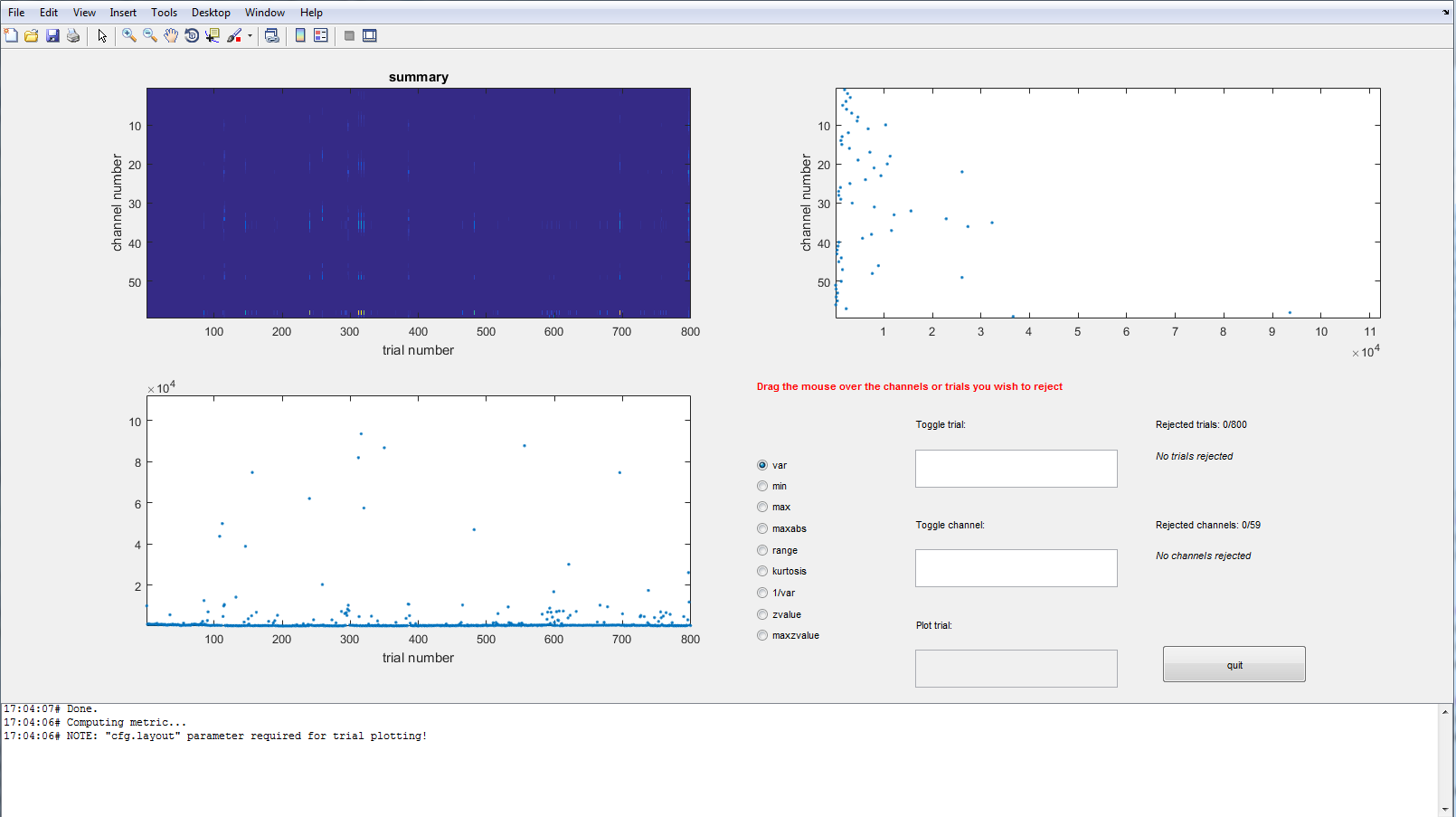Save the figure with the floppy icon
The height and width of the screenshot is (817, 1456).
tap(52, 35)
